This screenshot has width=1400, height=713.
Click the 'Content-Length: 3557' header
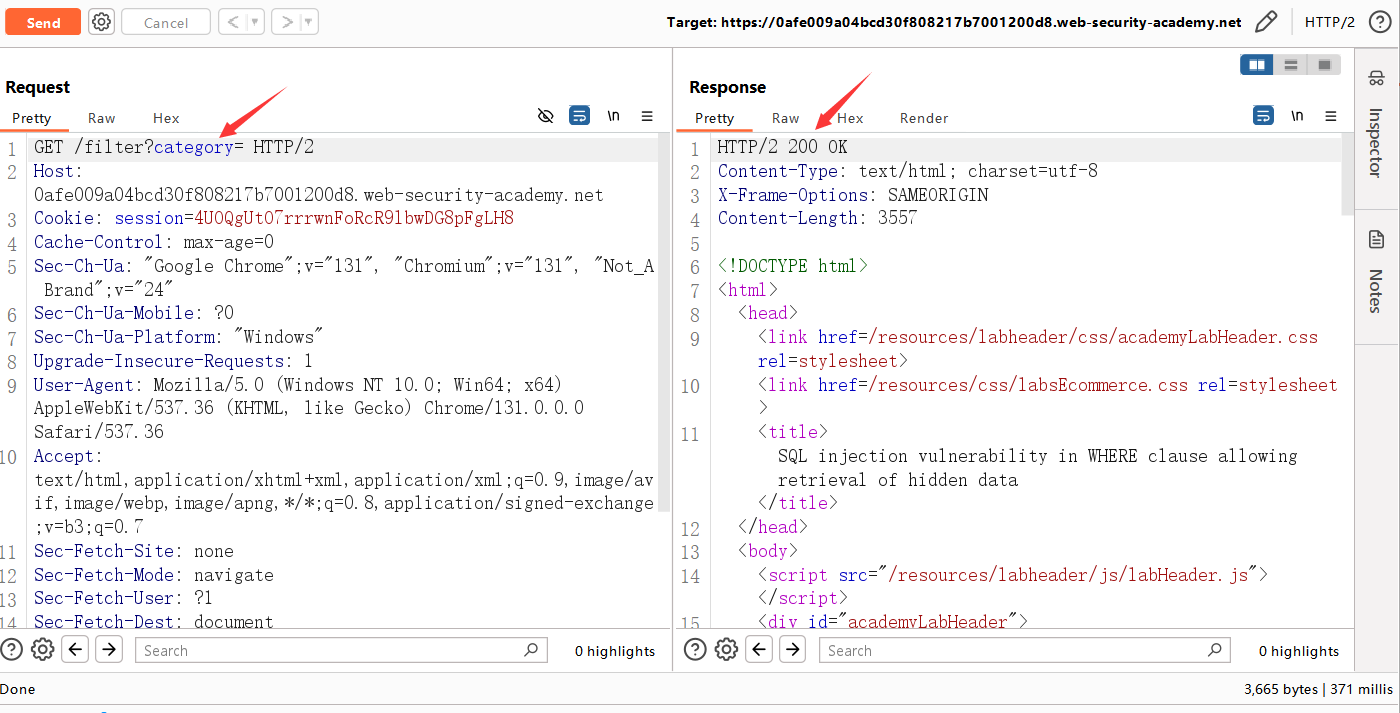click(817, 218)
